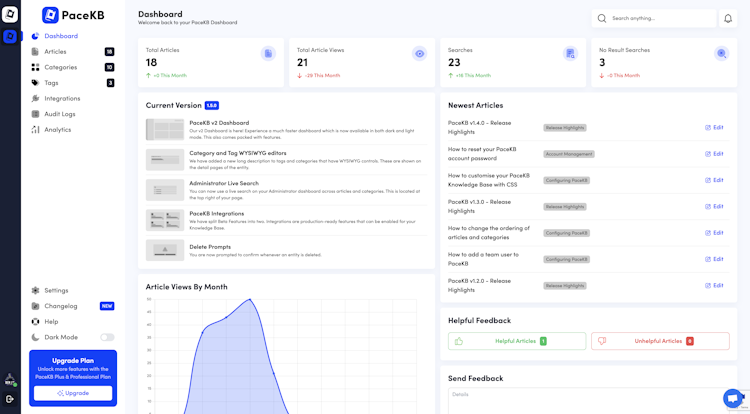Edit the ordering of articles and categories article

click(714, 233)
